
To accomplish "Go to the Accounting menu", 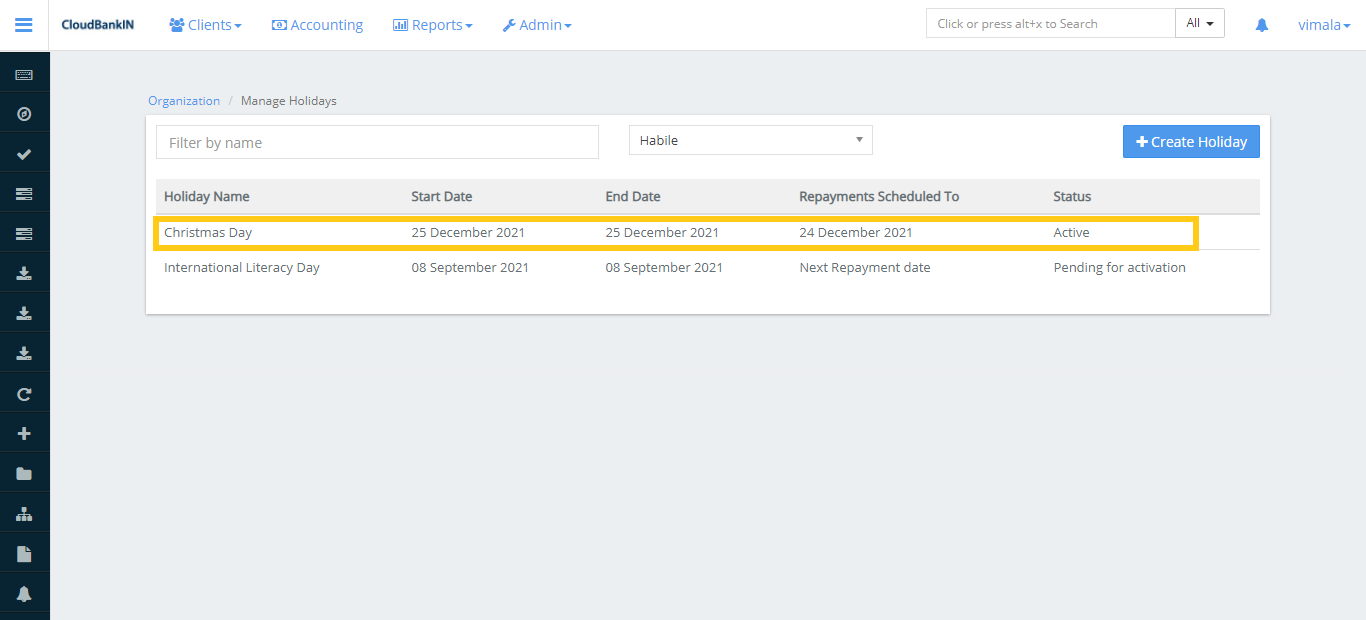I will [x=317, y=25].
